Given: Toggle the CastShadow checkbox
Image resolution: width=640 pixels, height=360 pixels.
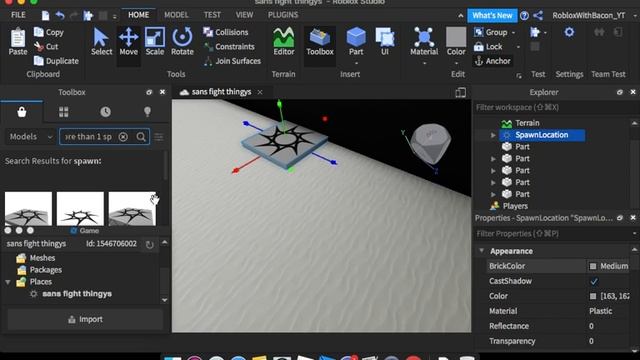Looking at the screenshot, I should click(x=594, y=281).
